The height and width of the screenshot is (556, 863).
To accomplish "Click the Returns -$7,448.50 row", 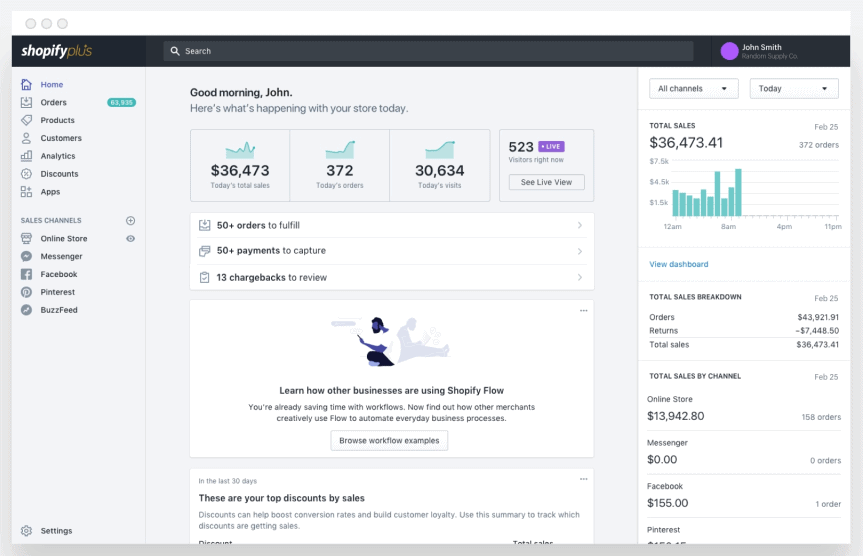I will click(x=744, y=331).
